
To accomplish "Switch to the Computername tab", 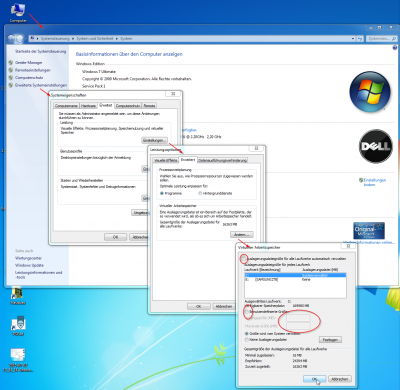I will click(66, 106).
